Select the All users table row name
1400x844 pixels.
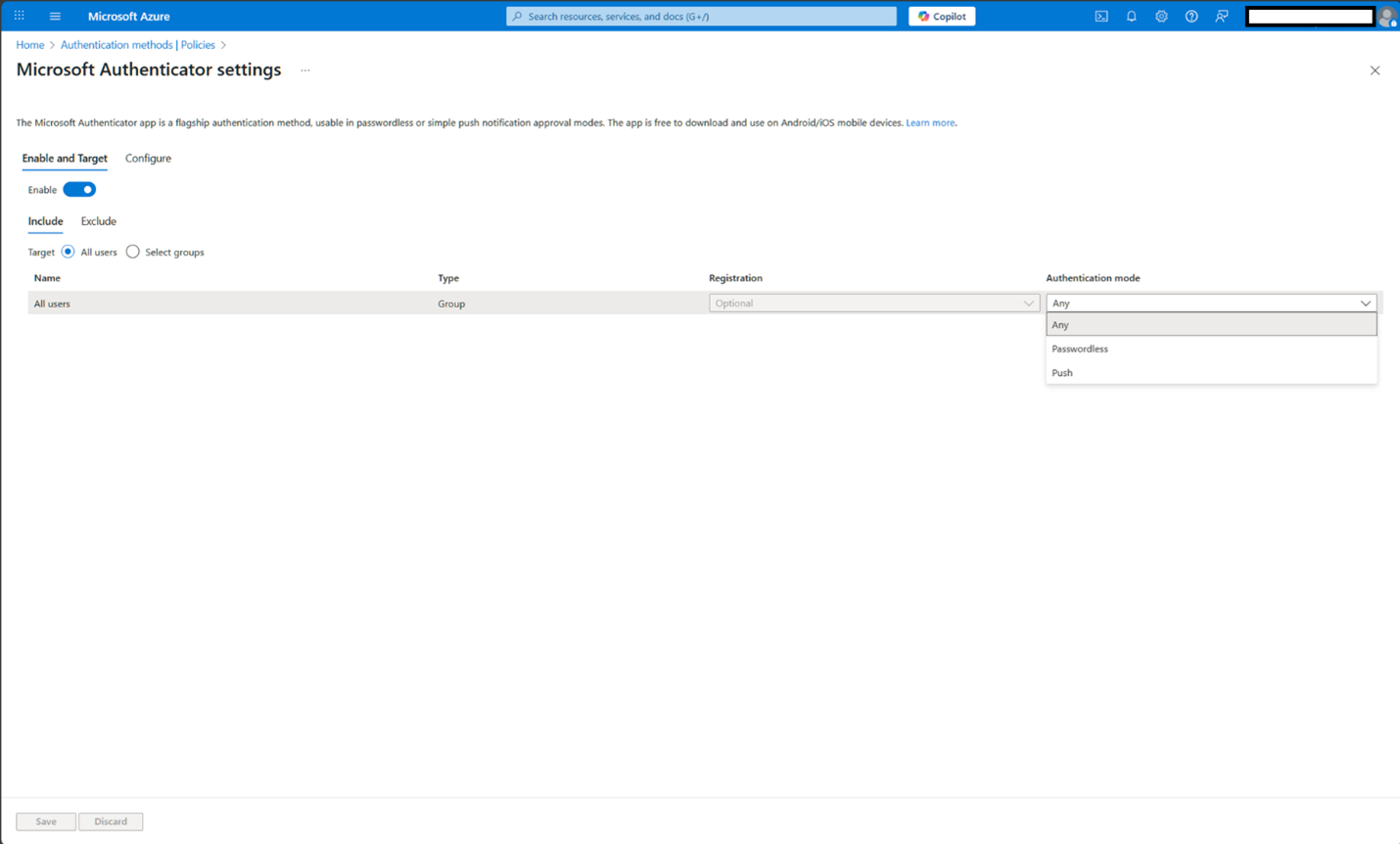(52, 304)
